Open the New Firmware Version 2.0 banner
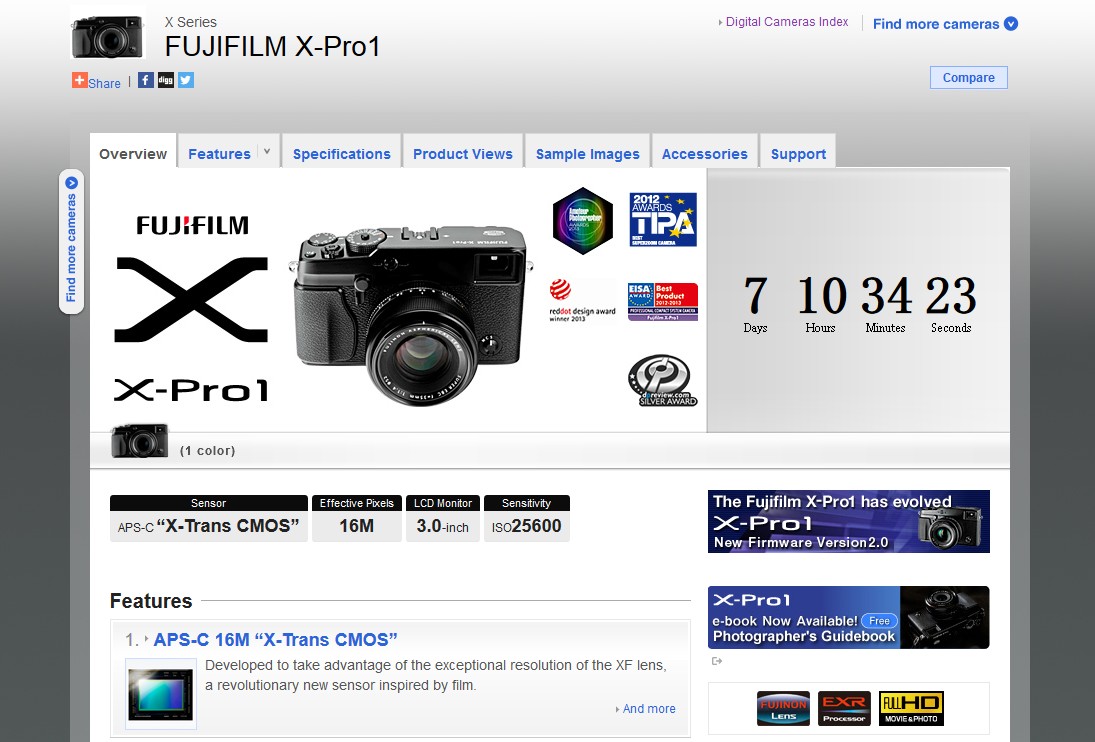The width and height of the screenshot is (1095, 742). pyautogui.click(x=848, y=521)
